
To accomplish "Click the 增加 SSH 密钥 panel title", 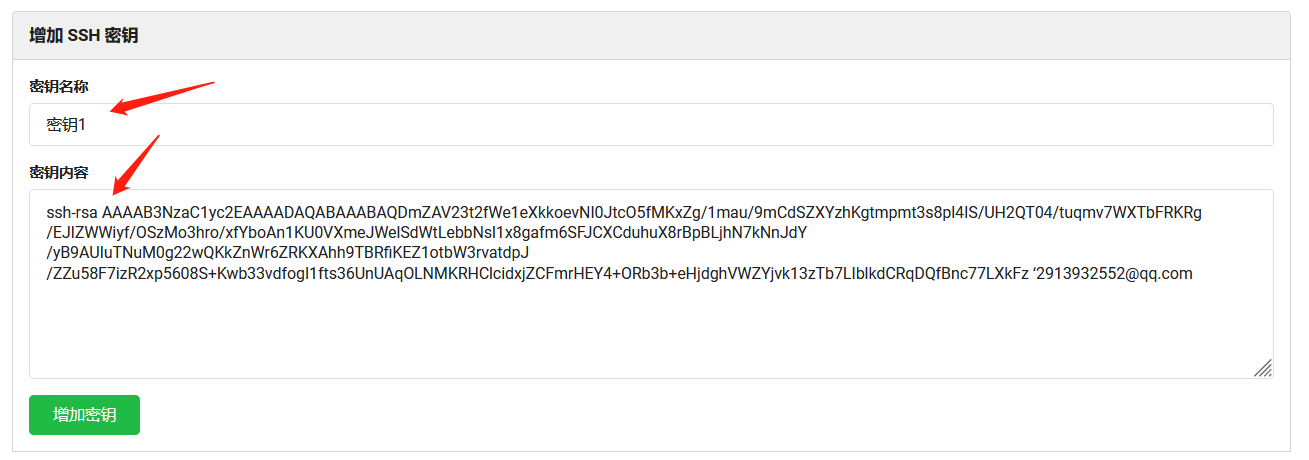I will coord(84,36).
